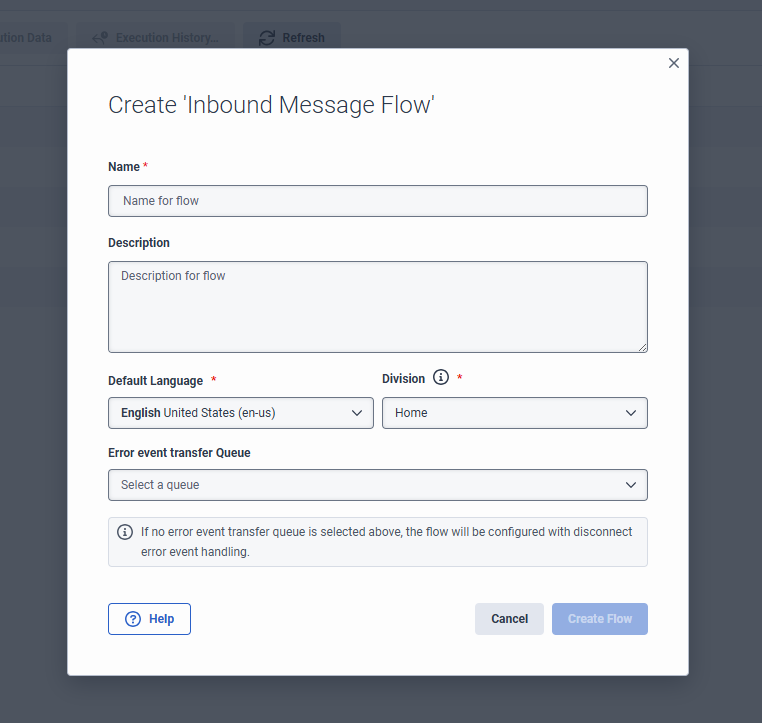762x723 pixels.
Task: Click the question mark icon on Help
Action: pos(133,619)
